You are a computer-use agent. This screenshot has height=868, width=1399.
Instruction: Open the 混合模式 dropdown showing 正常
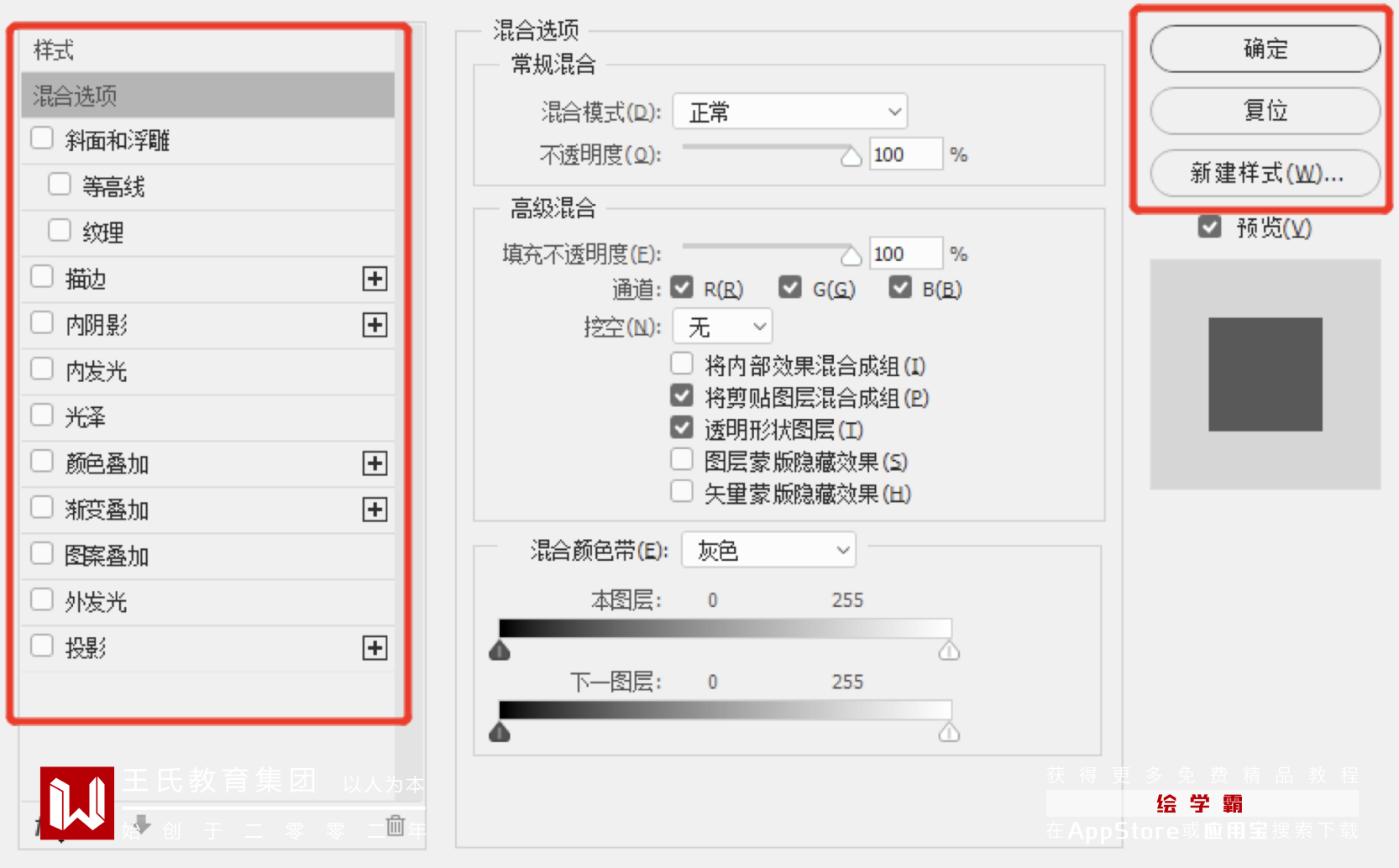790,112
